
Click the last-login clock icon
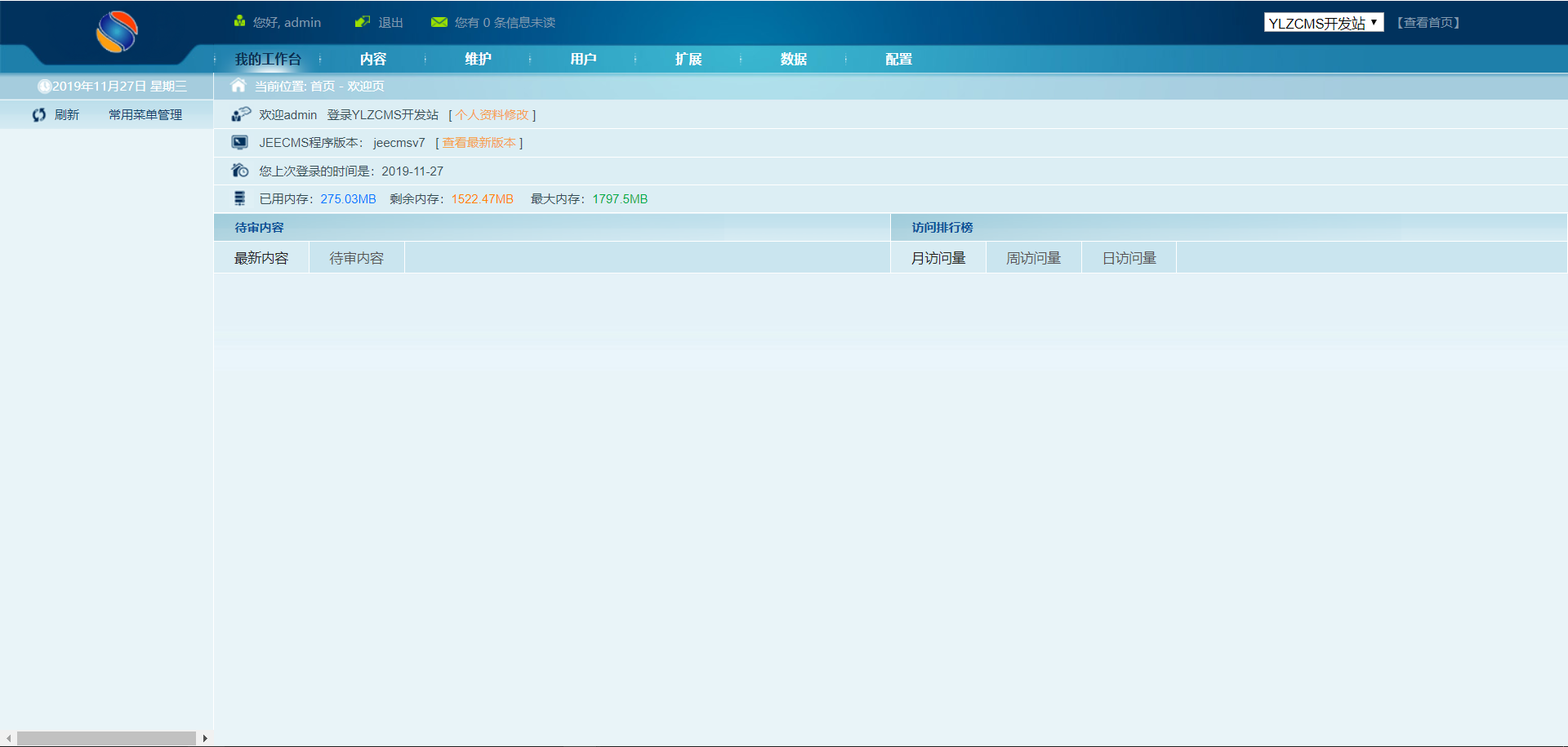[240, 170]
